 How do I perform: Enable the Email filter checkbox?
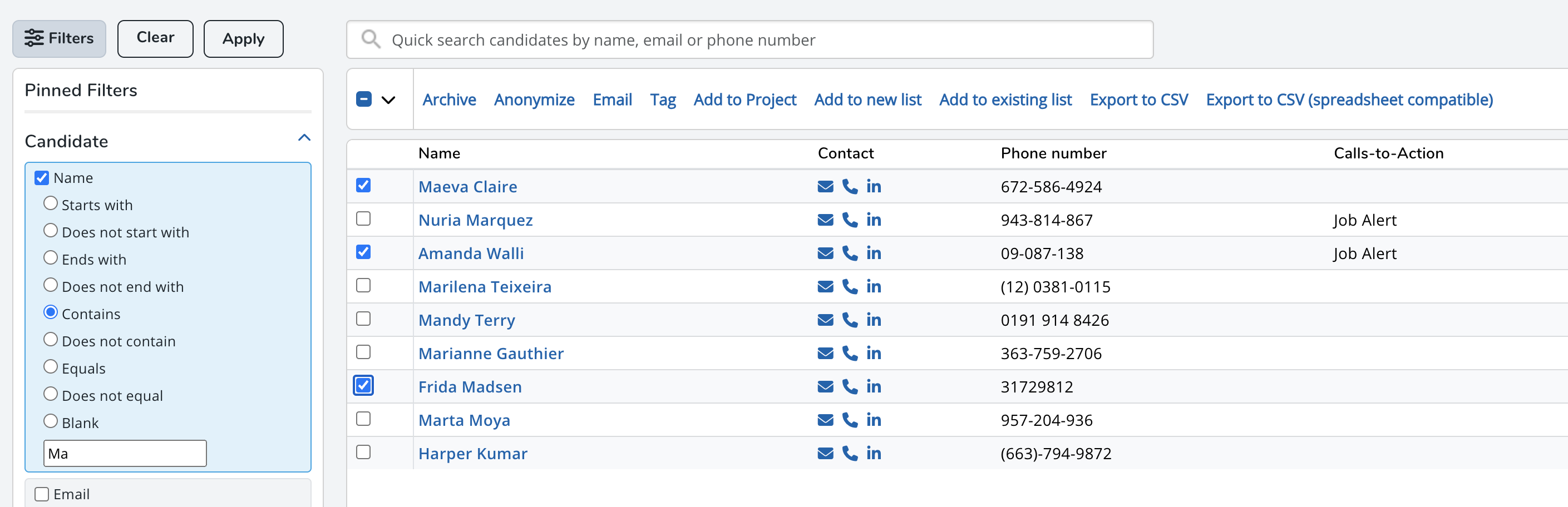click(41, 494)
